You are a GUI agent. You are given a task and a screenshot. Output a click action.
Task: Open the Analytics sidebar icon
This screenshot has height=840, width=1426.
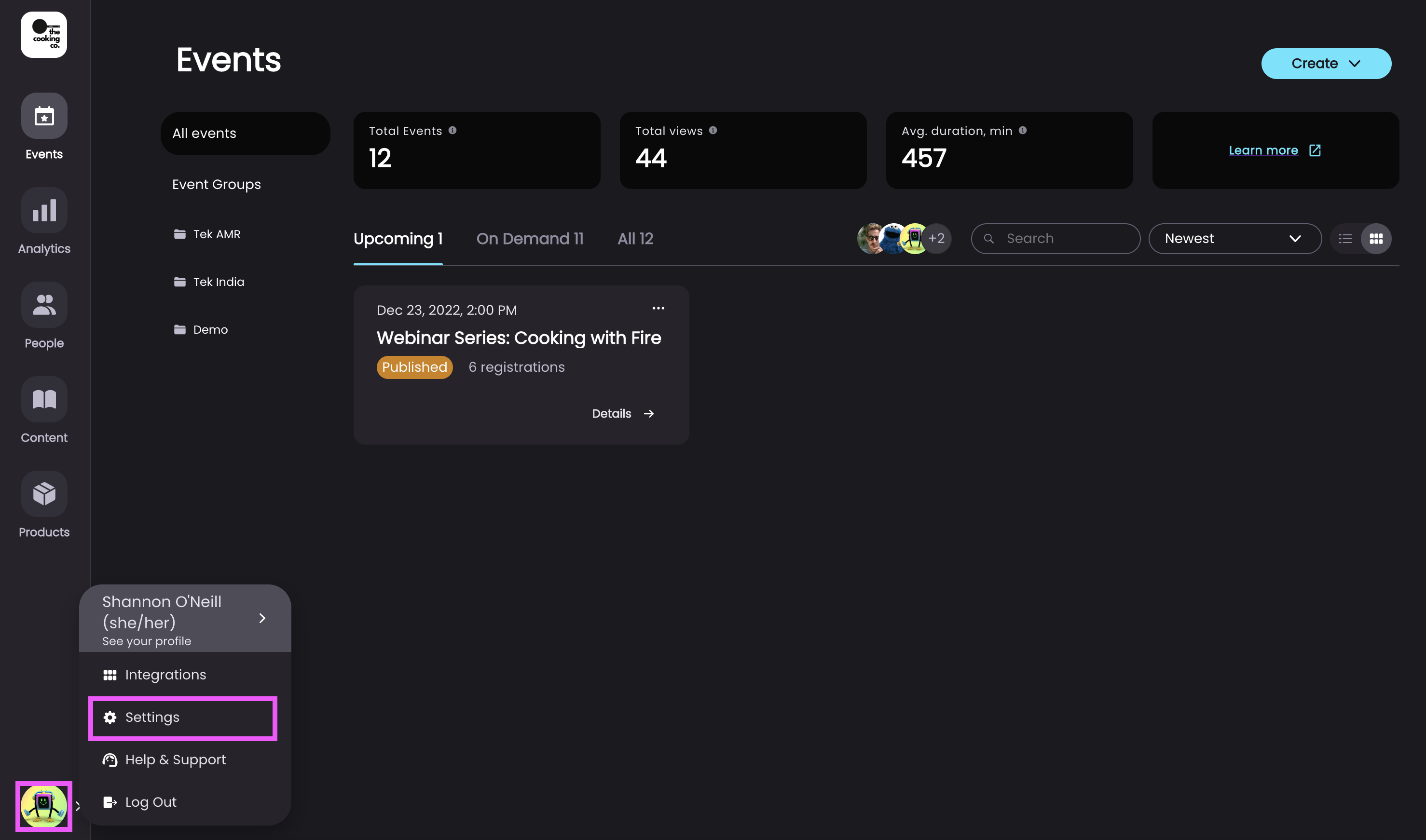pyautogui.click(x=44, y=211)
